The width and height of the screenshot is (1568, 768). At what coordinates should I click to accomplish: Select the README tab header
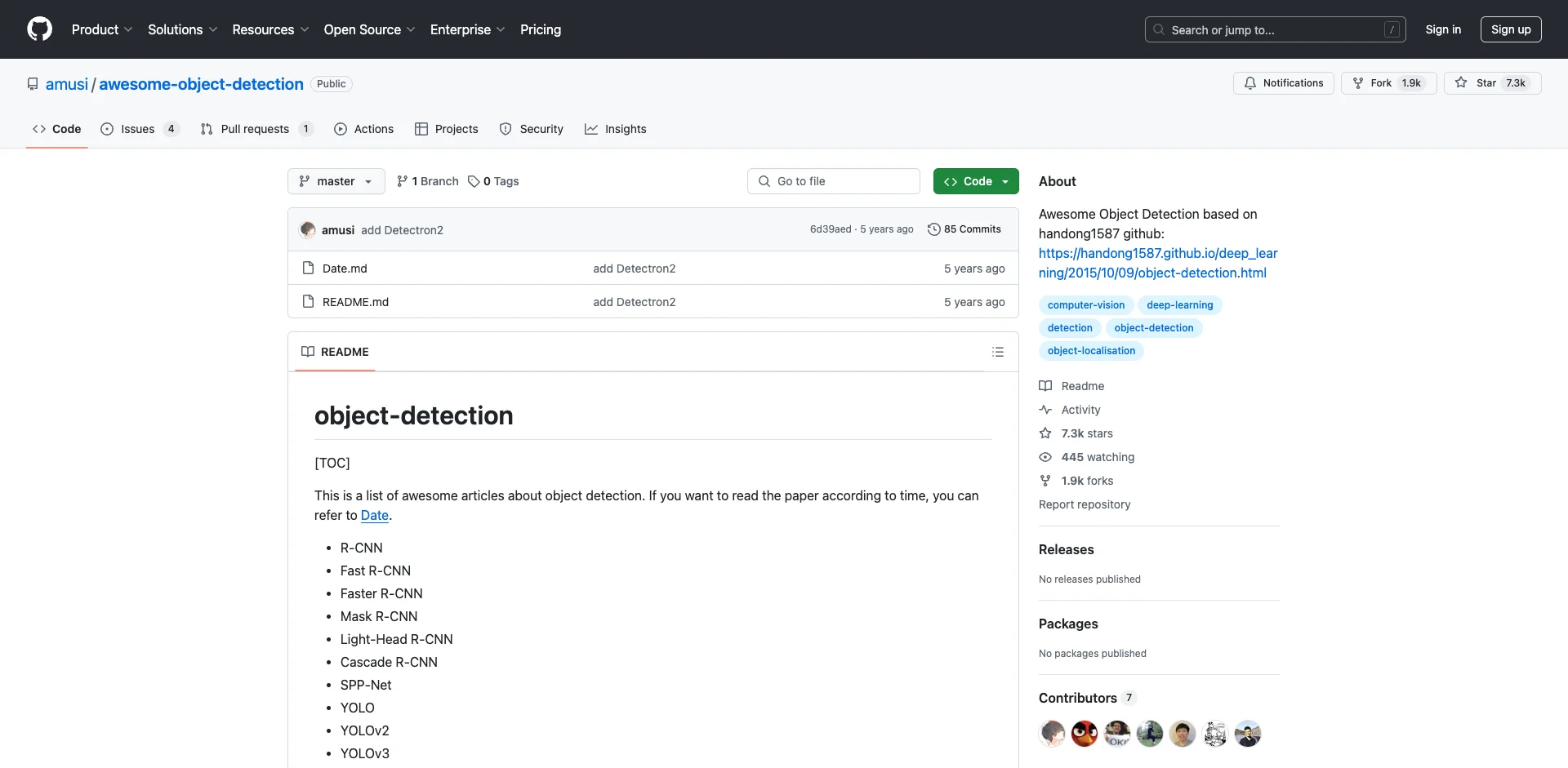pyautogui.click(x=335, y=352)
